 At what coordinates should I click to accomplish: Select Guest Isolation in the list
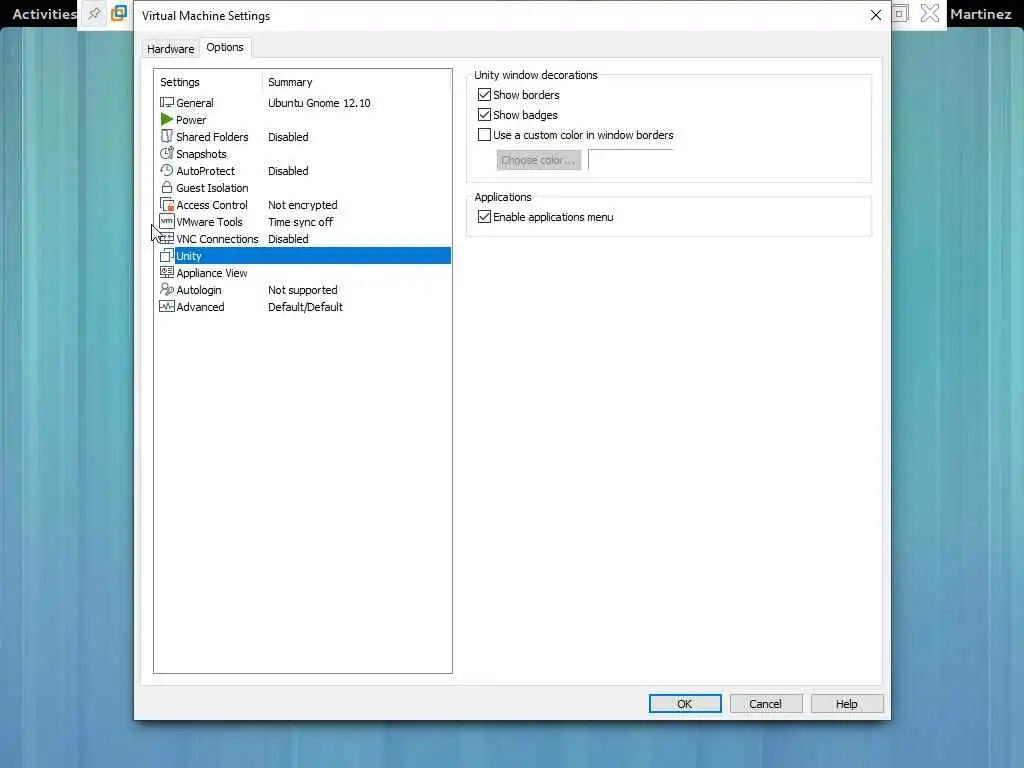(212, 188)
